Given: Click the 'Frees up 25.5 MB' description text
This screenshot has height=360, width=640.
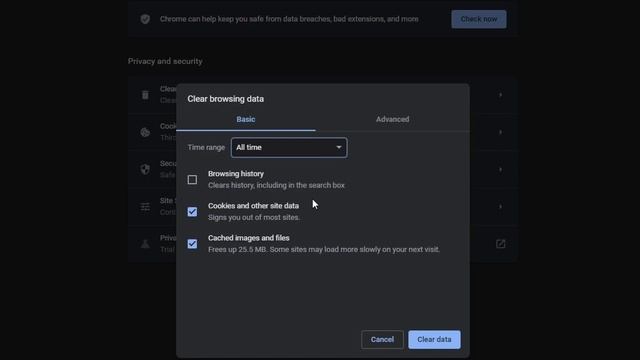Looking at the screenshot, I should tap(324, 249).
